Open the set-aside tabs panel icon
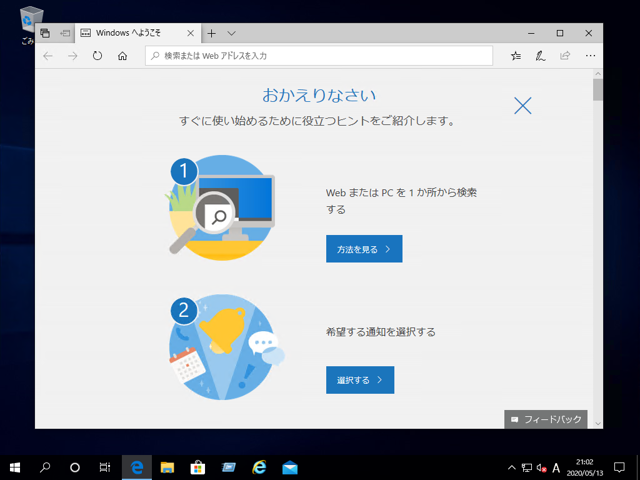 (45, 33)
